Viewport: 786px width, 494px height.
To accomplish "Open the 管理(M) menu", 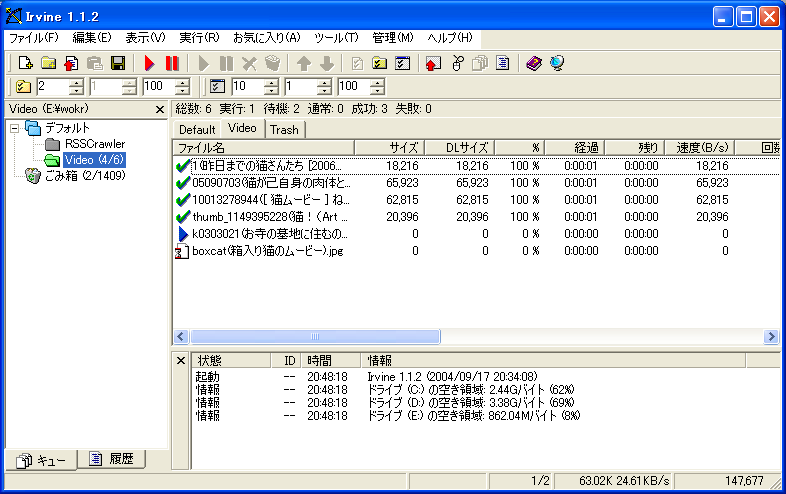I will coord(392,38).
